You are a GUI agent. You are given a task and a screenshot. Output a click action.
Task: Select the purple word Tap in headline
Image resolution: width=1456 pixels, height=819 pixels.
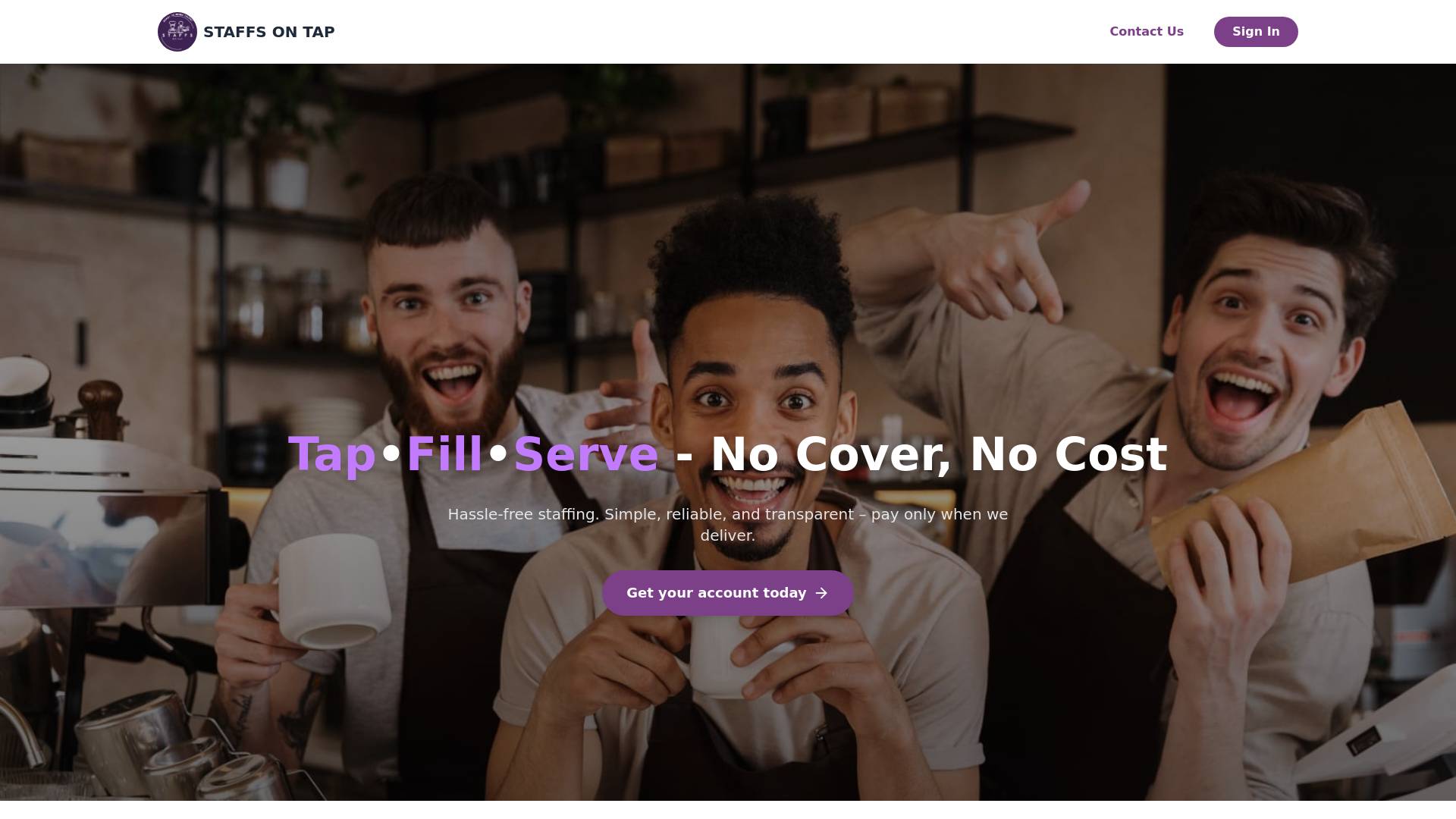[332, 455]
